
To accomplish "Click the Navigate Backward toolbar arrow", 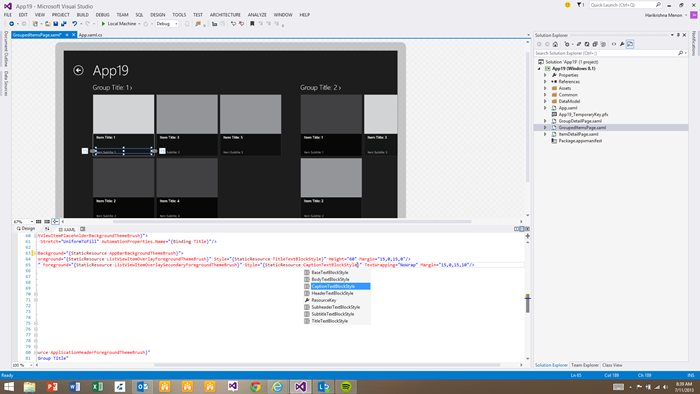I will (x=12, y=24).
